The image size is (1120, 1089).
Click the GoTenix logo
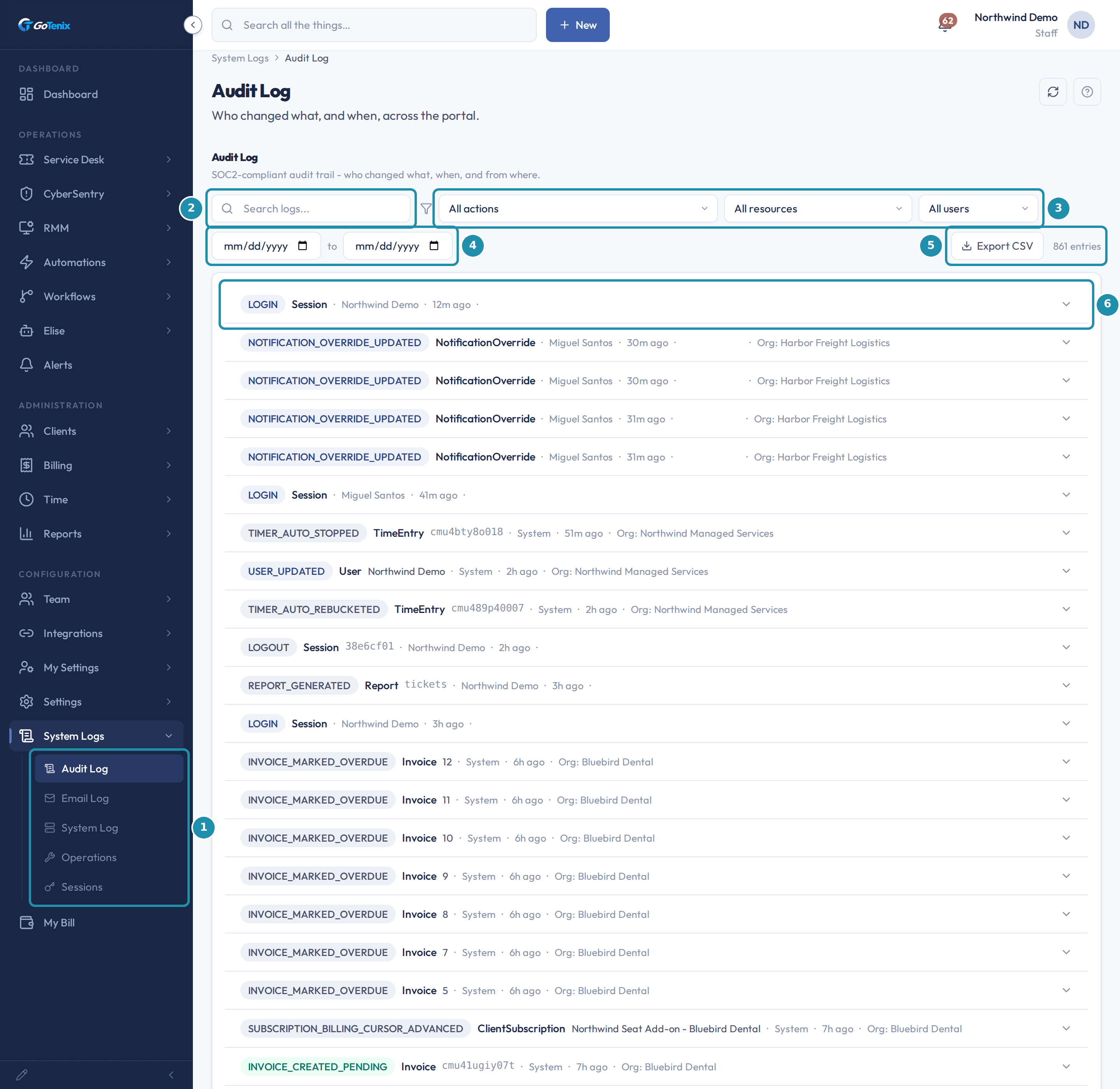tap(44, 25)
